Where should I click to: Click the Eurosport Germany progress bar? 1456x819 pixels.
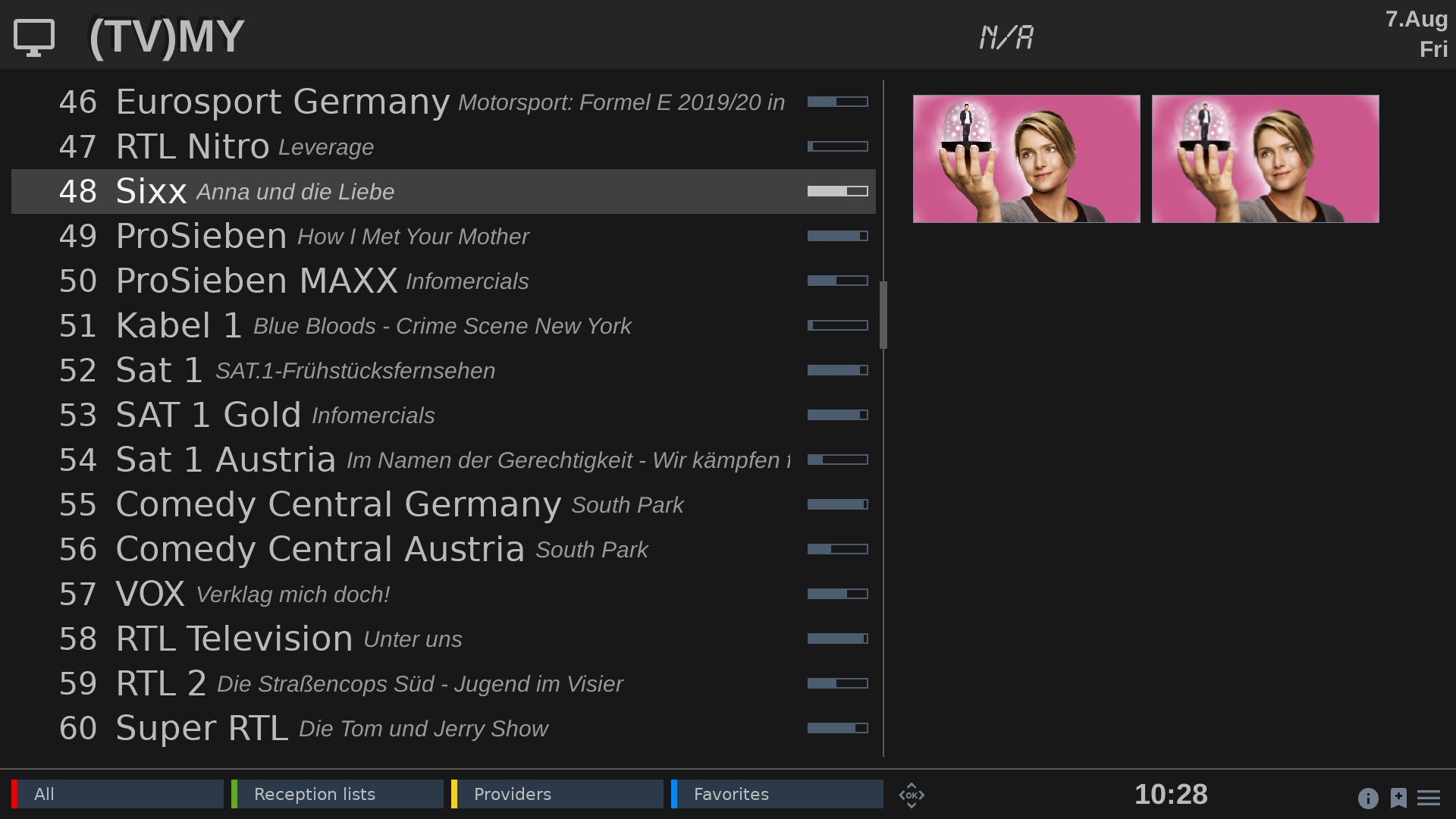tap(838, 102)
